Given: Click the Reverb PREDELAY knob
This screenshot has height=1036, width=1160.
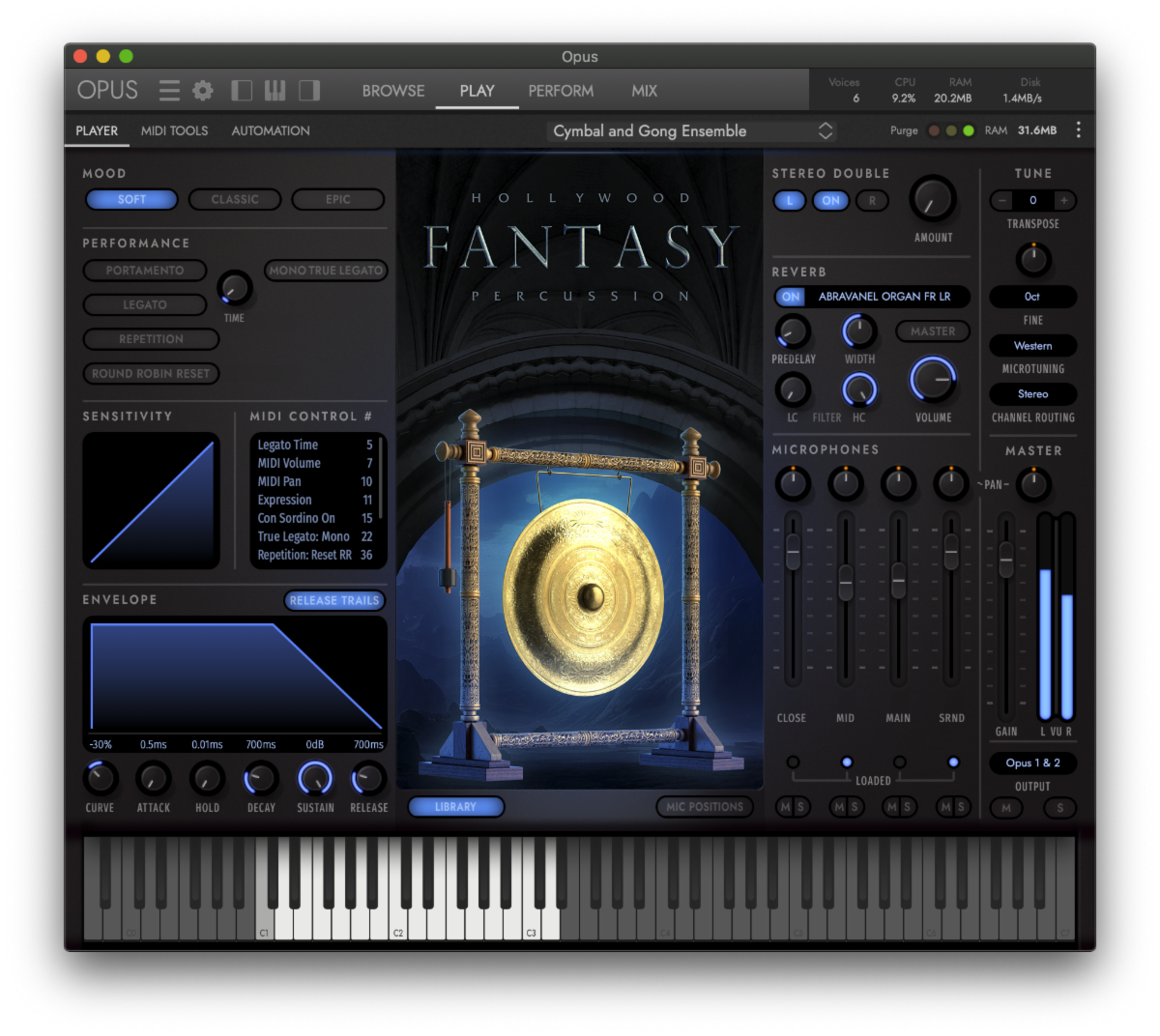Looking at the screenshot, I should [x=793, y=331].
